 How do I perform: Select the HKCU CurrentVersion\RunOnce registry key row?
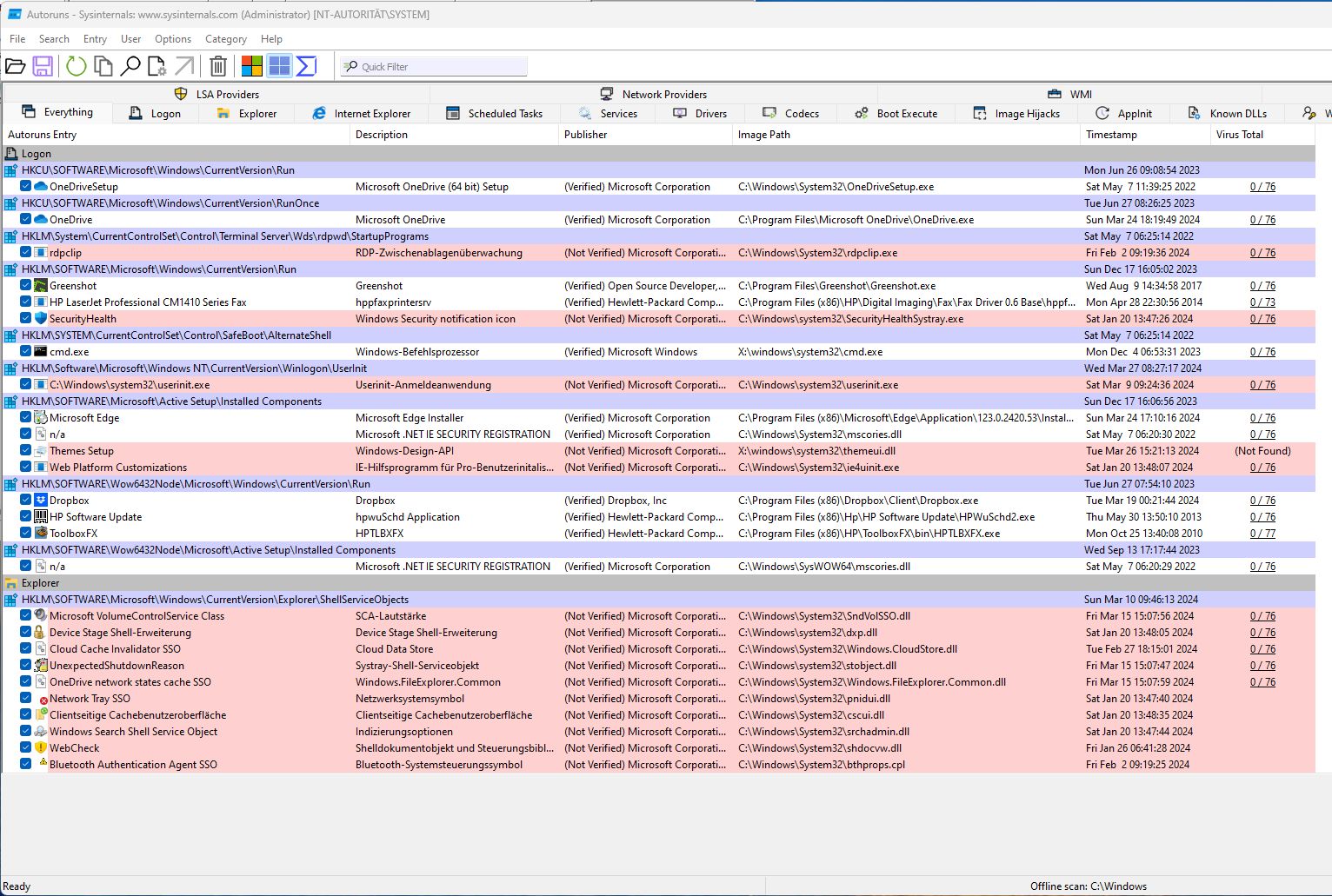(170, 203)
